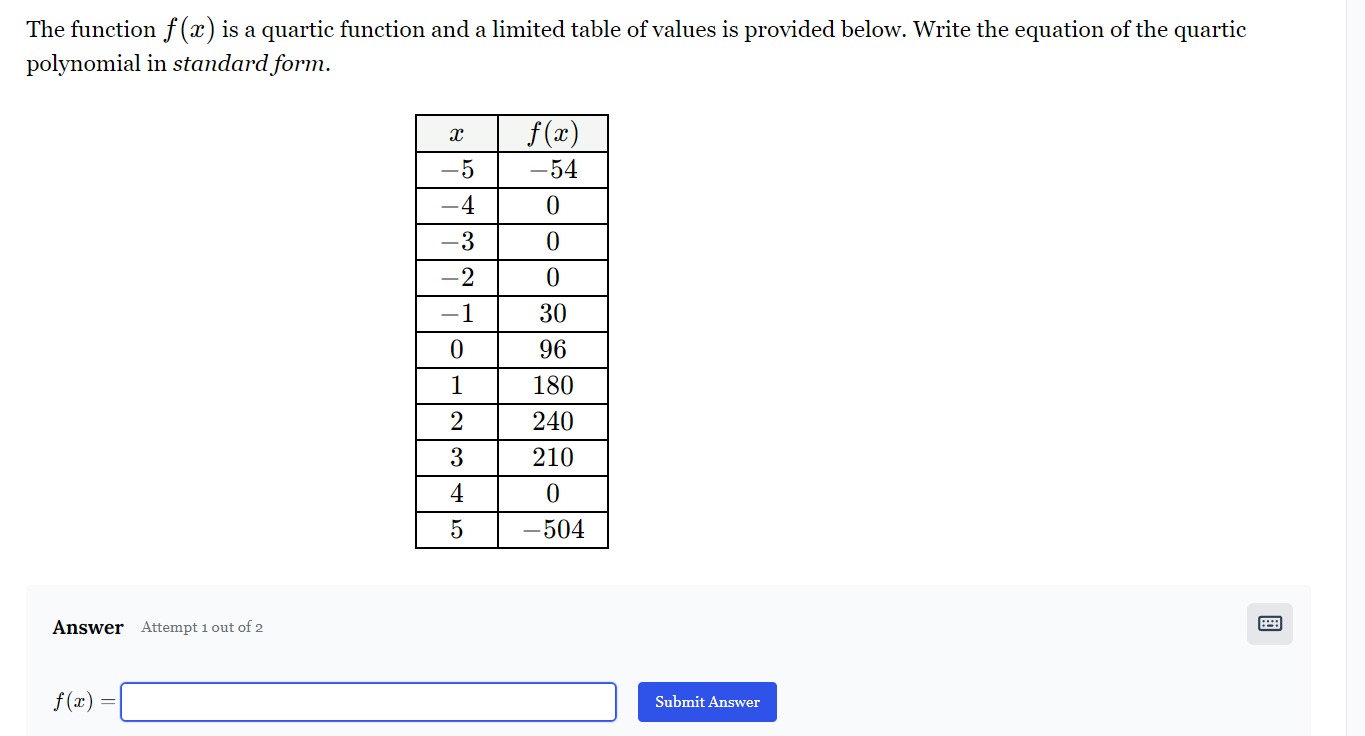Image resolution: width=1365 pixels, height=736 pixels.
Task: Click the table cell showing −504
Action: (553, 530)
